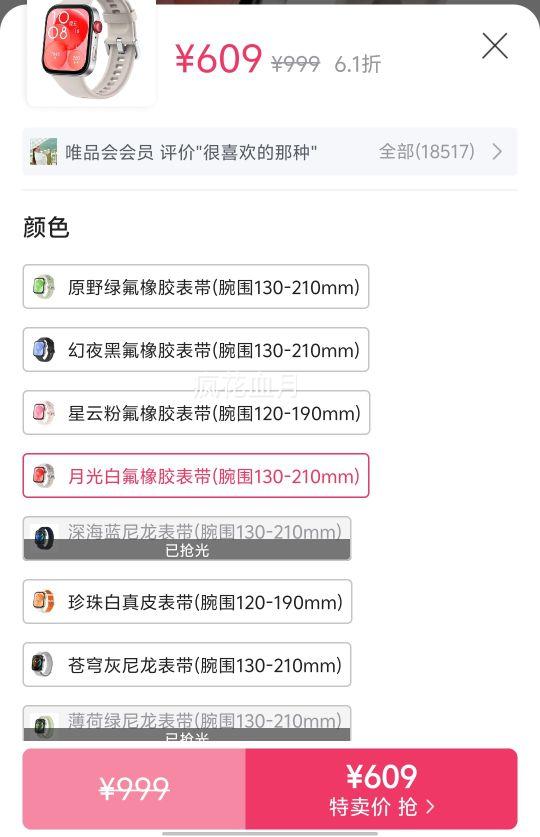This screenshot has height=837, width=540.
Task: Close the product options sheet
Action: coord(495,46)
